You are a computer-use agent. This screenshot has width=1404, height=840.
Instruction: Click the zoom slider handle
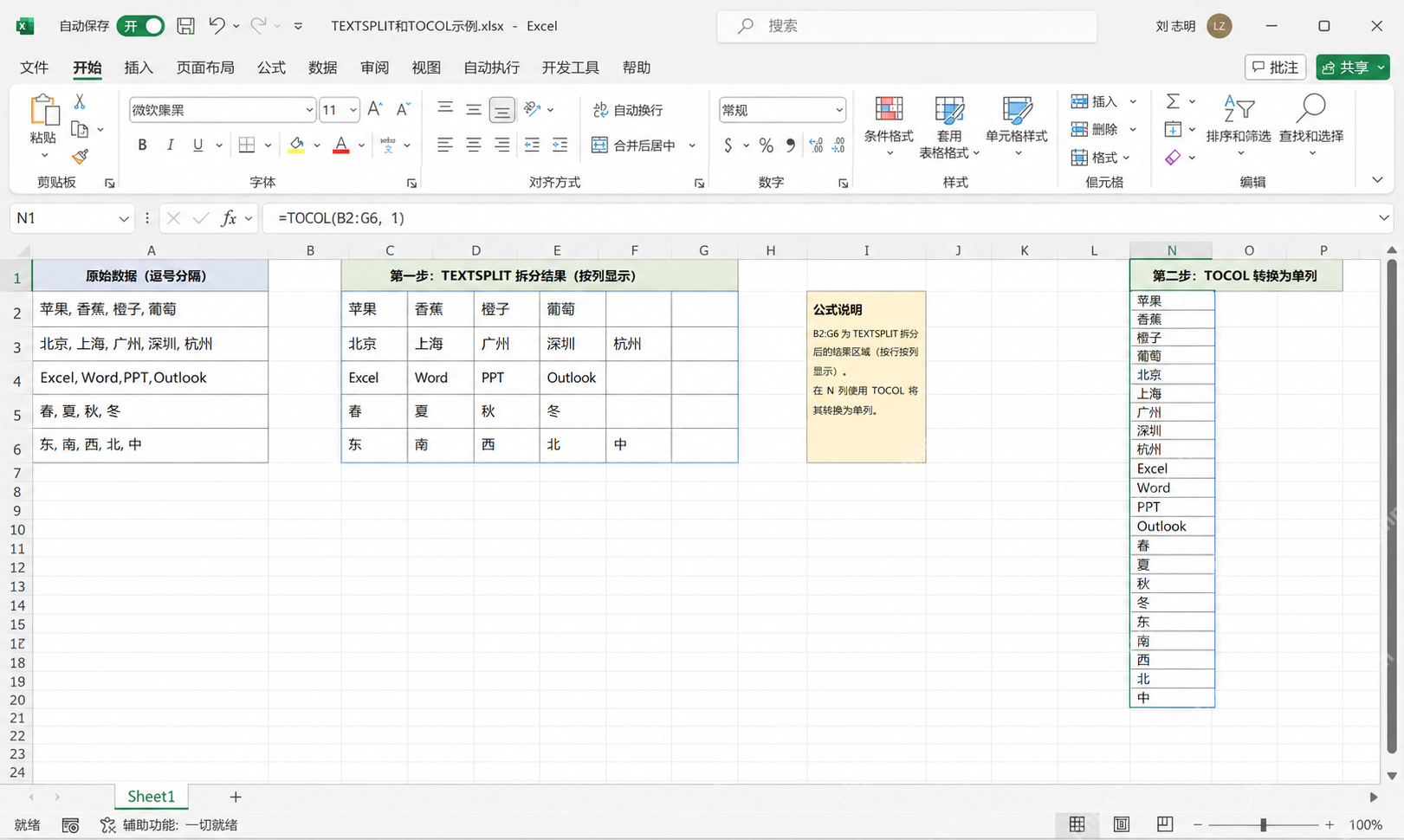point(1264,825)
